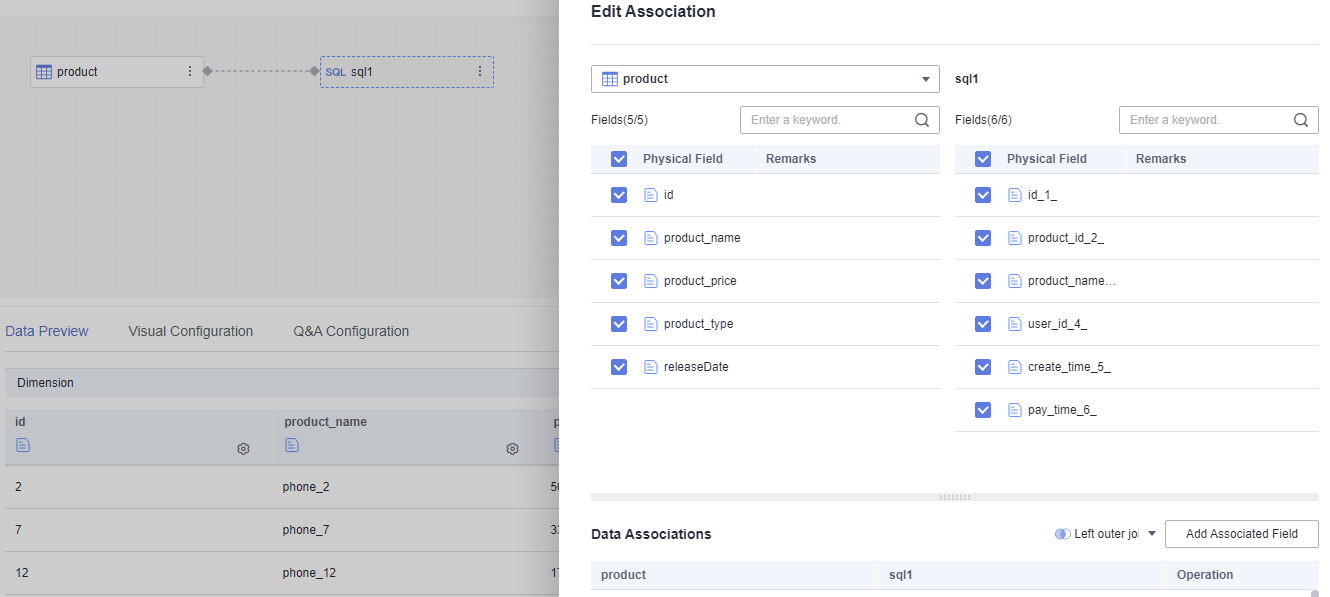This screenshot has height=597, width=1330.
Task: Click the join diamond connector near sql1 node
Action: pos(314,71)
